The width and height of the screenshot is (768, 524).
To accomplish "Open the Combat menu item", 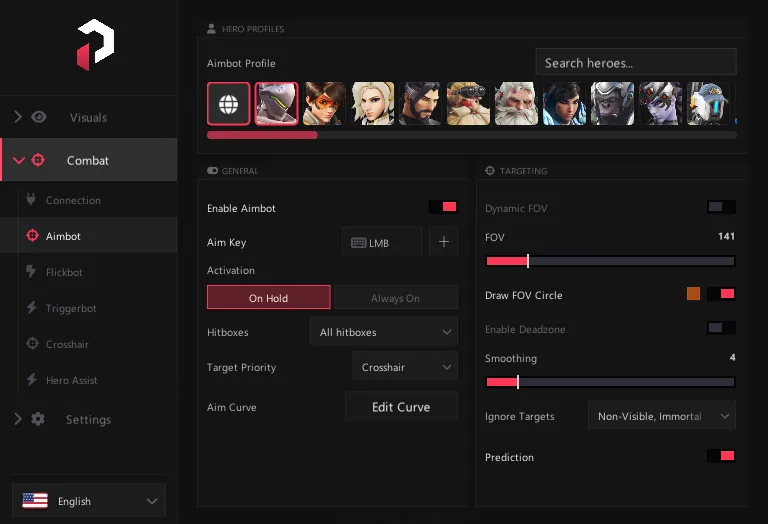I will 88,160.
